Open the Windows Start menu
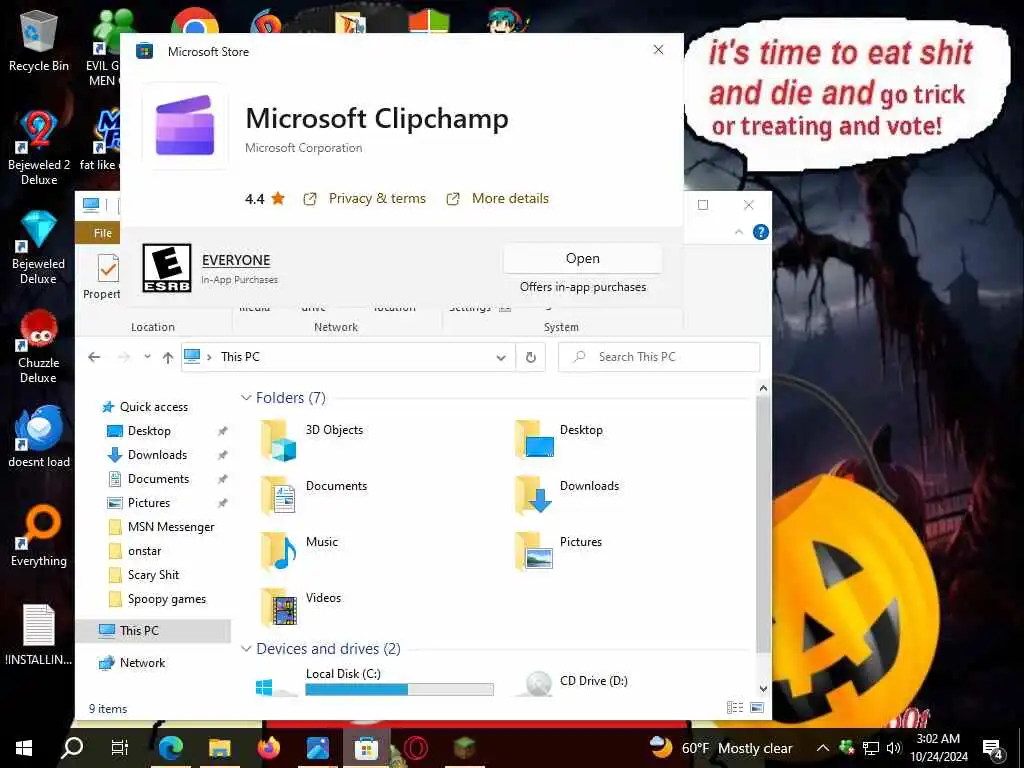The width and height of the screenshot is (1024, 768). pyautogui.click(x=24, y=748)
